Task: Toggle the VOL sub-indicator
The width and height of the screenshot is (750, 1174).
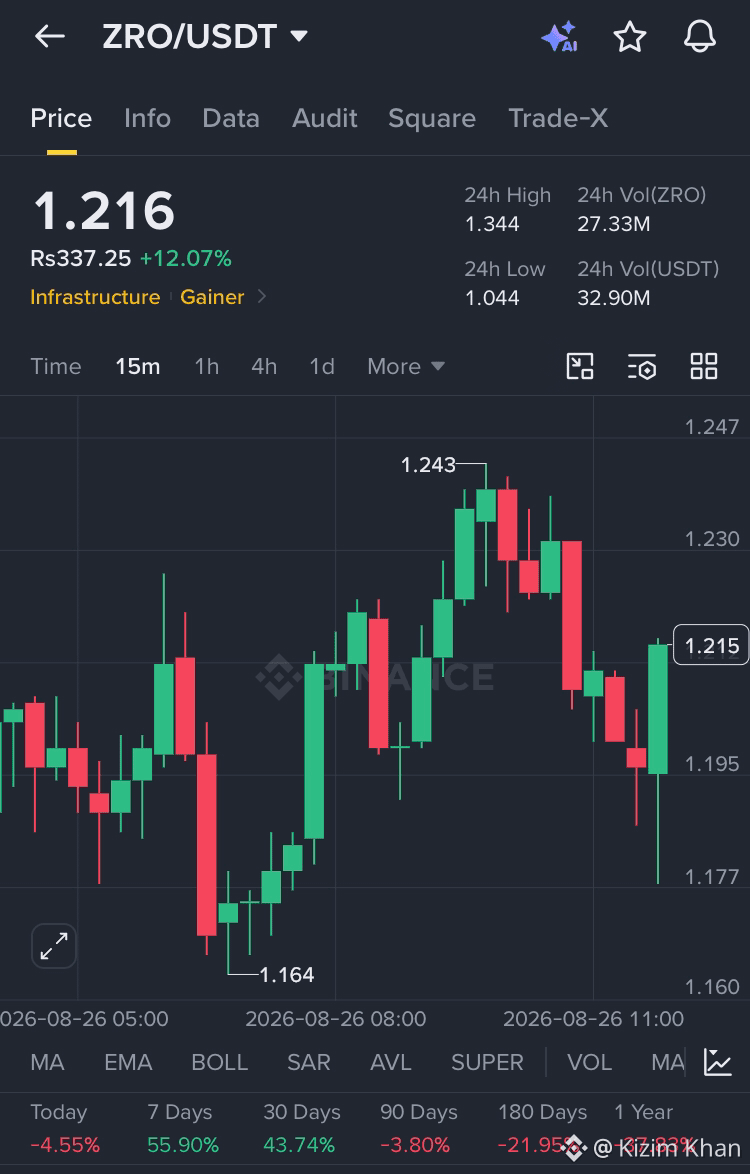Action: pos(590,1062)
